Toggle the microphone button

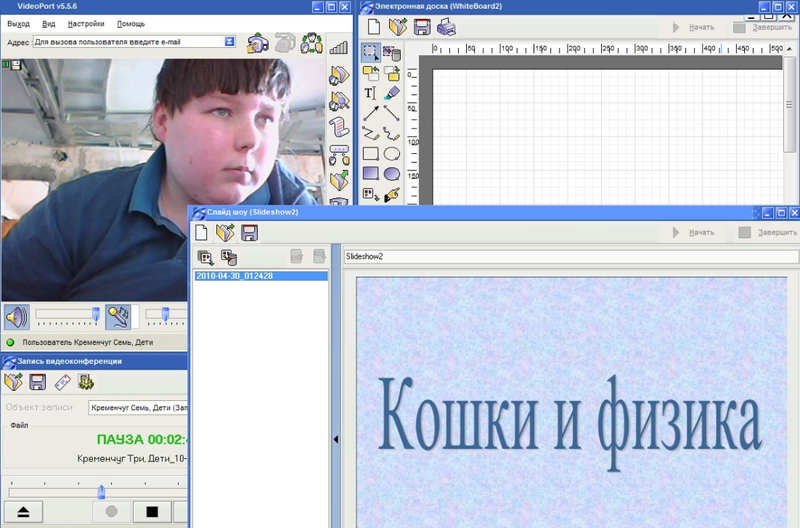pyautogui.click(x=118, y=317)
